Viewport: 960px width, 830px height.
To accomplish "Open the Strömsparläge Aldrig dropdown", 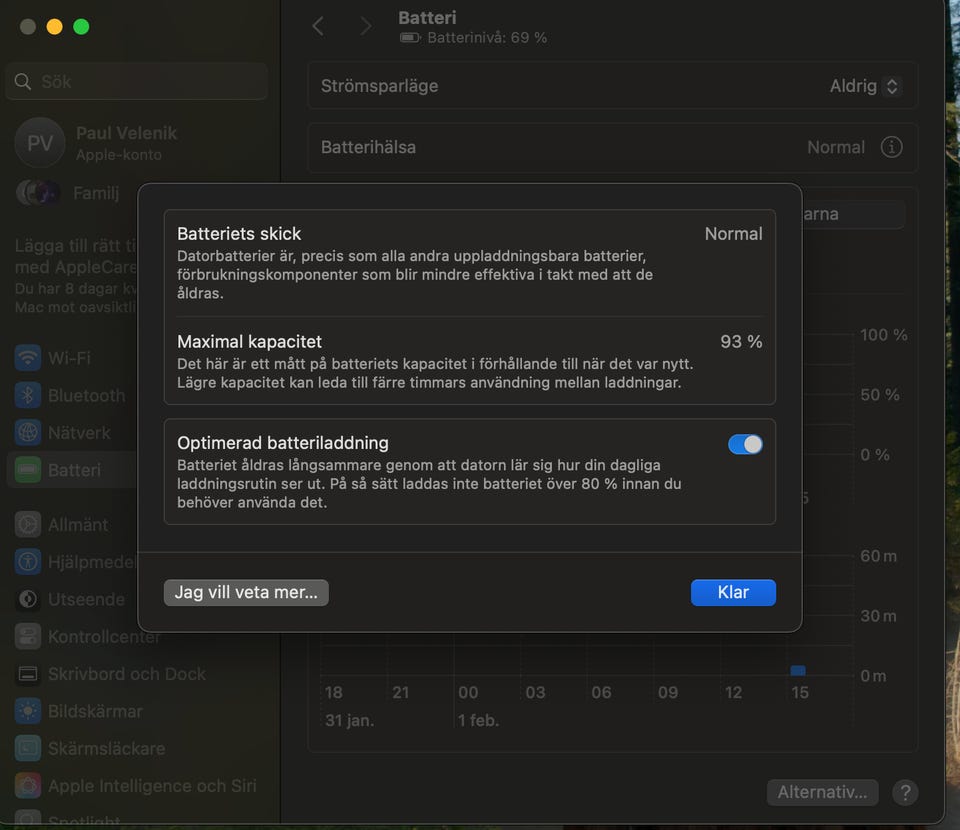I will pos(866,86).
